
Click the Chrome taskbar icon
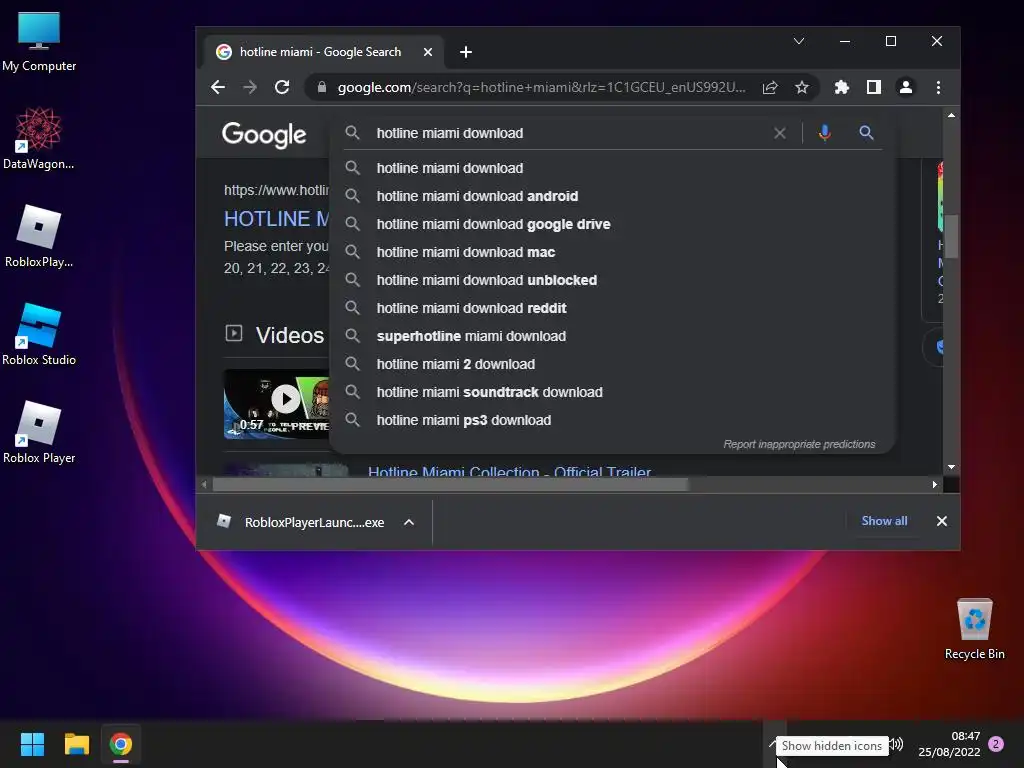(x=121, y=744)
